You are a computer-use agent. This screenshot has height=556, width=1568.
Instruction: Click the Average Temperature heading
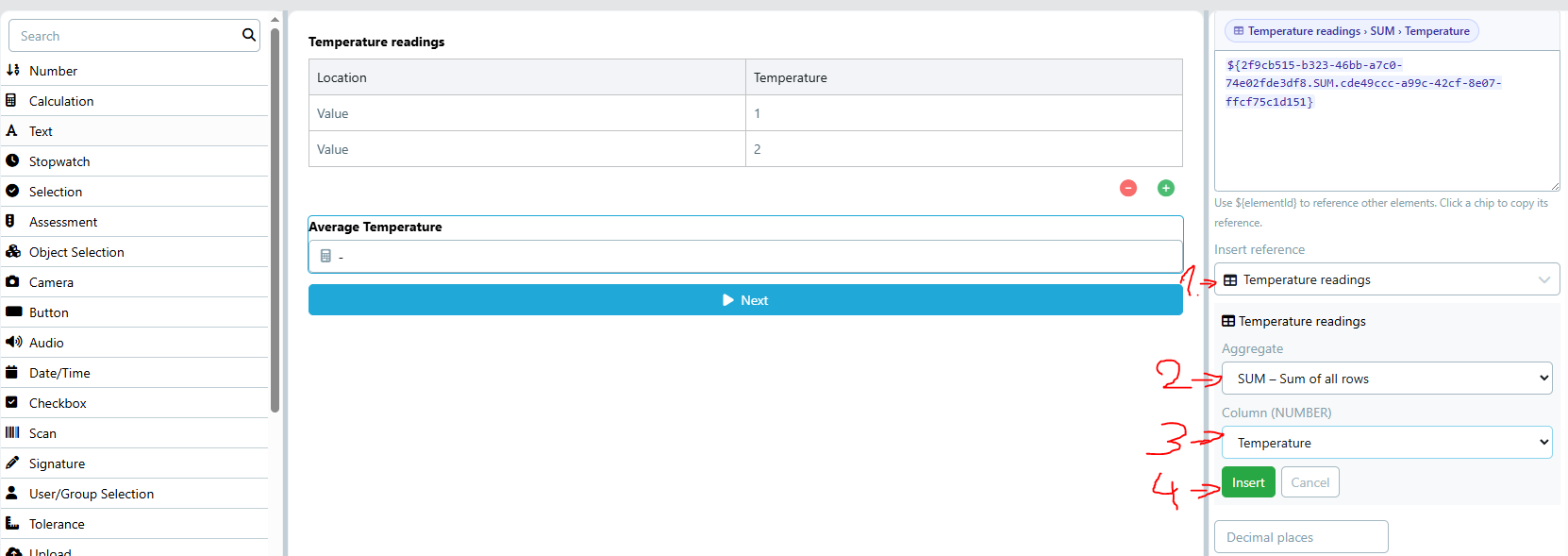375,227
